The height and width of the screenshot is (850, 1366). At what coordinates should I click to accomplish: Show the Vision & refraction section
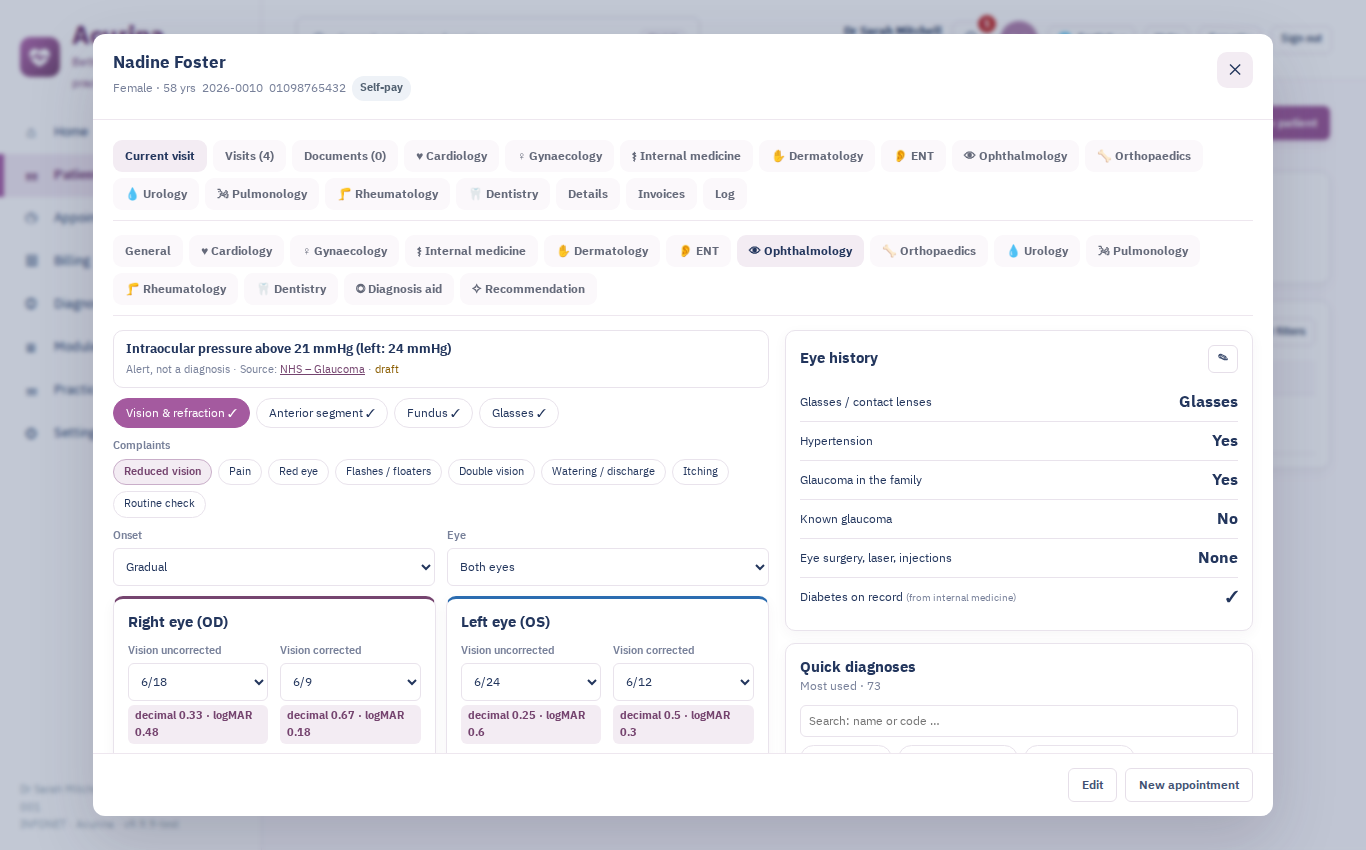(x=181, y=413)
